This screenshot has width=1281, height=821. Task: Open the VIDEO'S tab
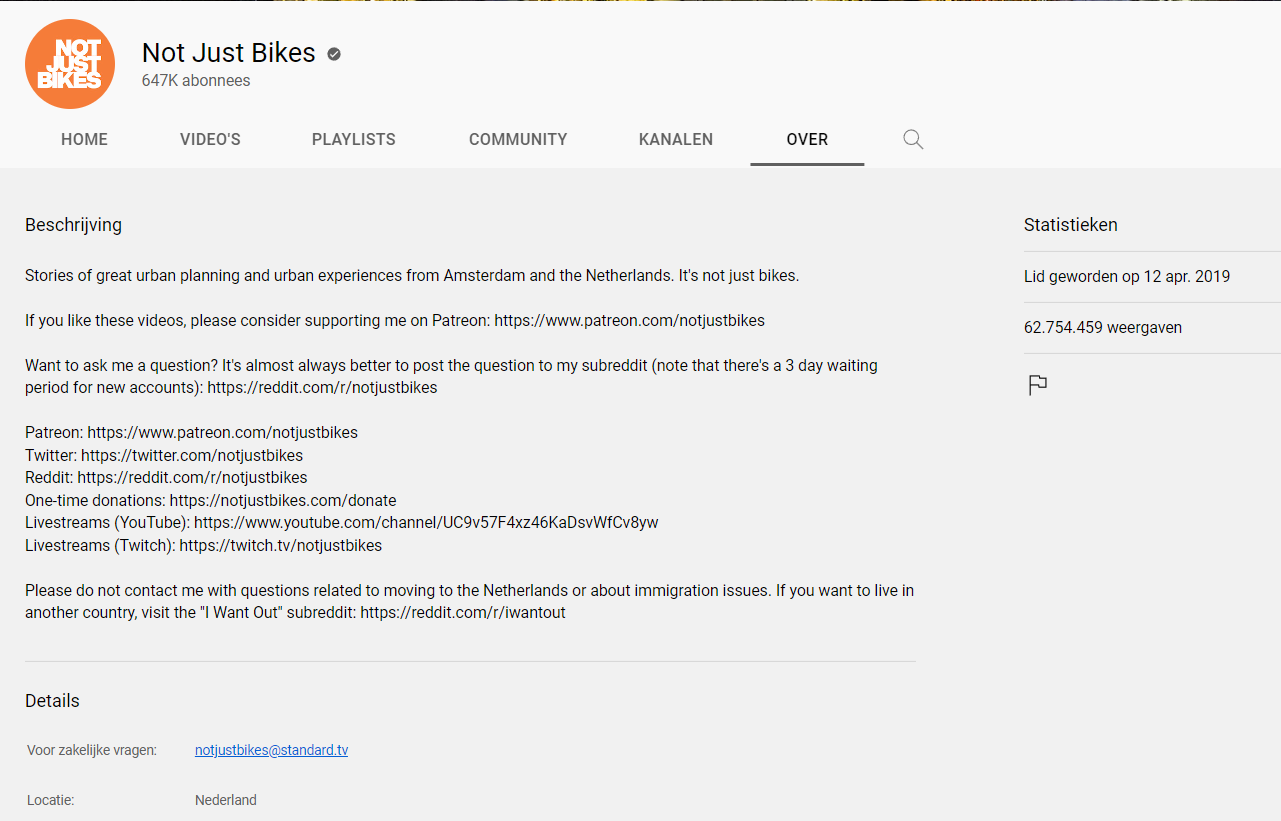click(x=210, y=140)
